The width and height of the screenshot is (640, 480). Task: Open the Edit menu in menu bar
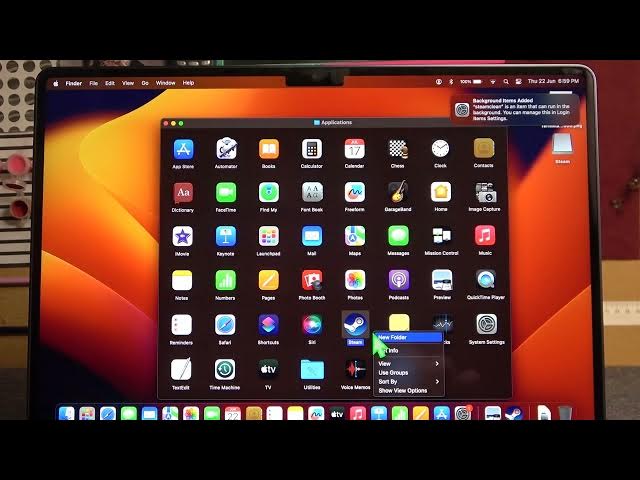click(110, 83)
